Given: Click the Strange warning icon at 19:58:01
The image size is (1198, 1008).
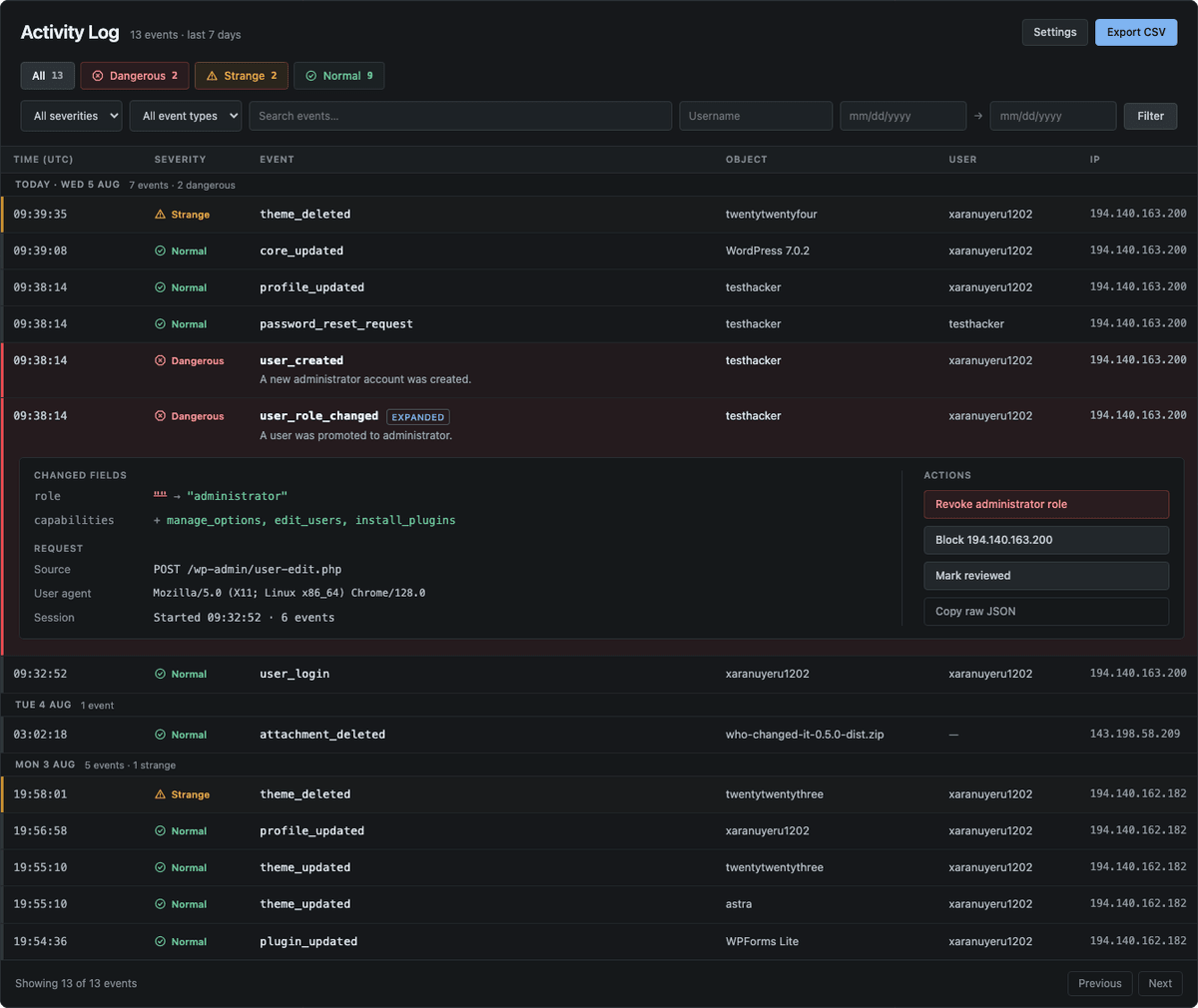Looking at the screenshot, I should click(x=160, y=794).
